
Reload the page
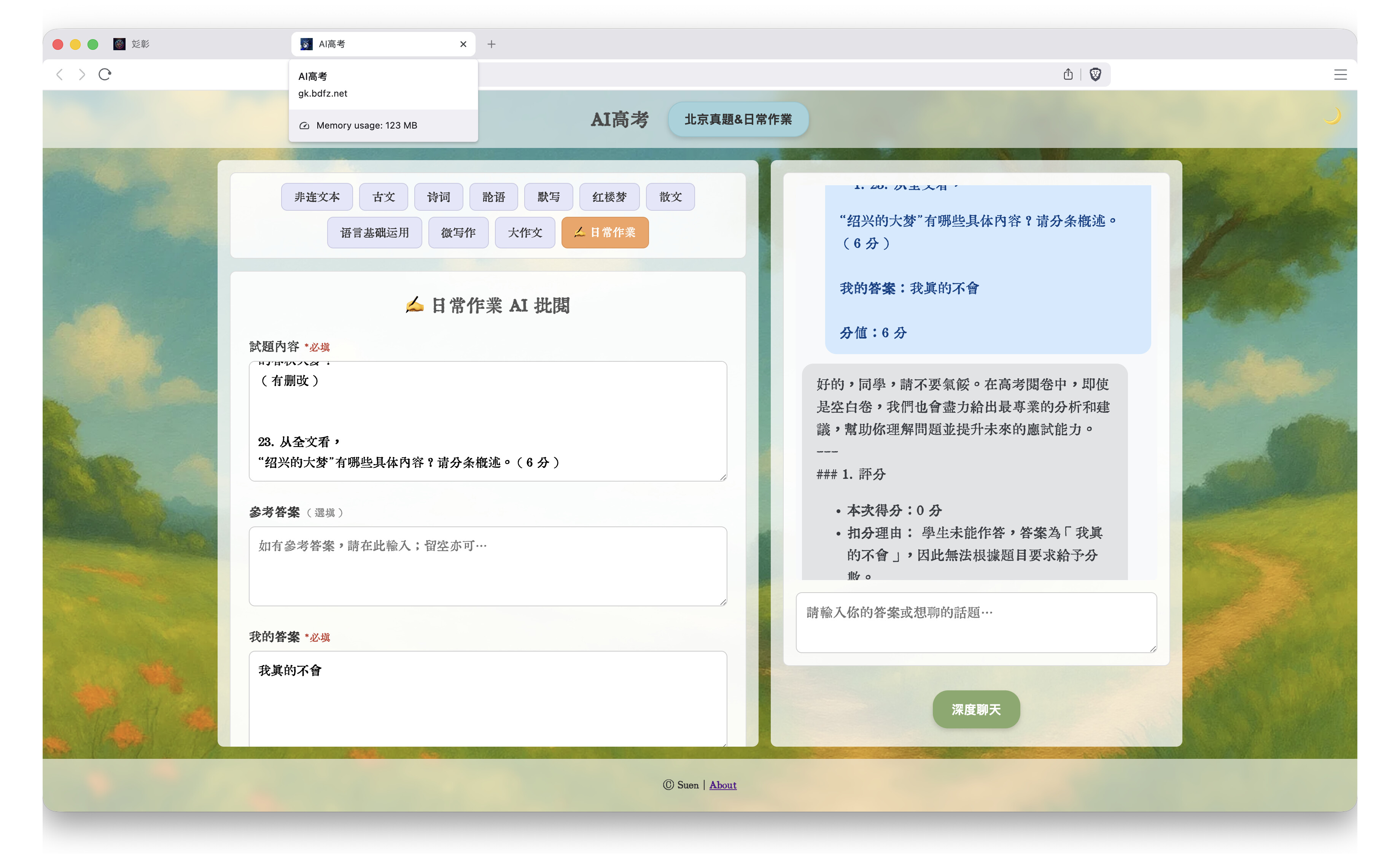pyautogui.click(x=105, y=75)
